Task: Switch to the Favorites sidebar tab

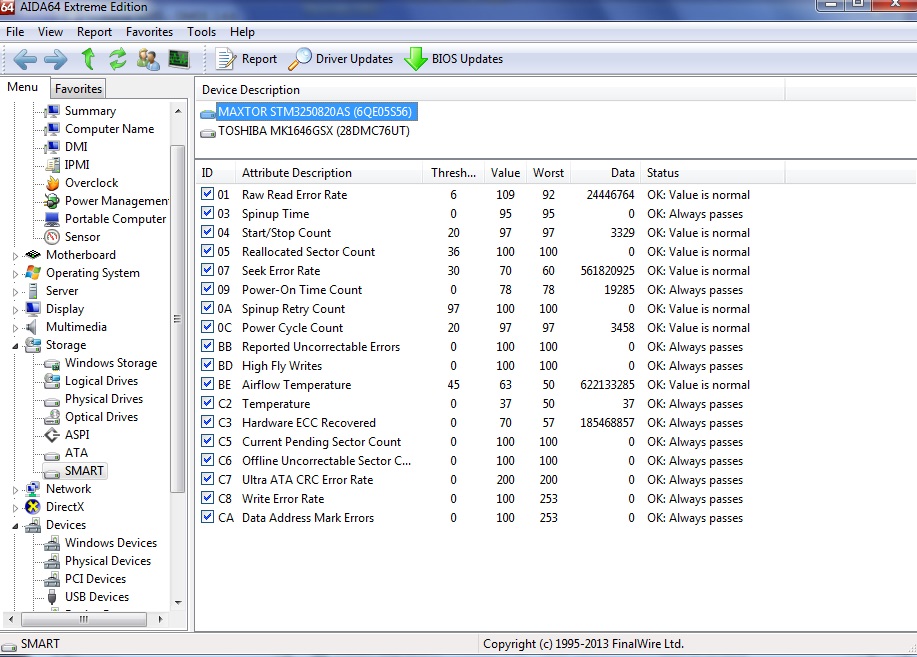Action: coord(78,88)
